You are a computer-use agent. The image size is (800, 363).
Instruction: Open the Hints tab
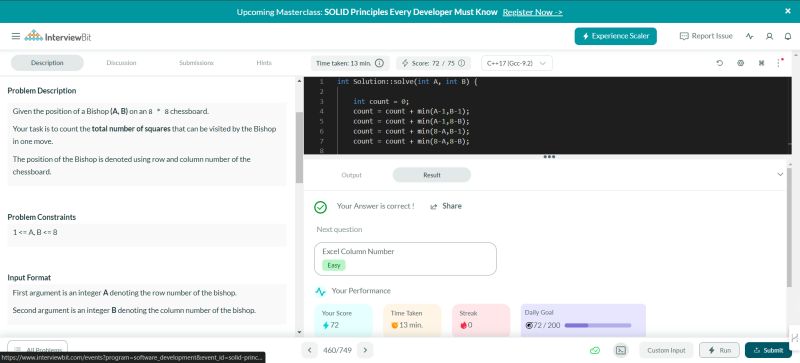pos(264,63)
